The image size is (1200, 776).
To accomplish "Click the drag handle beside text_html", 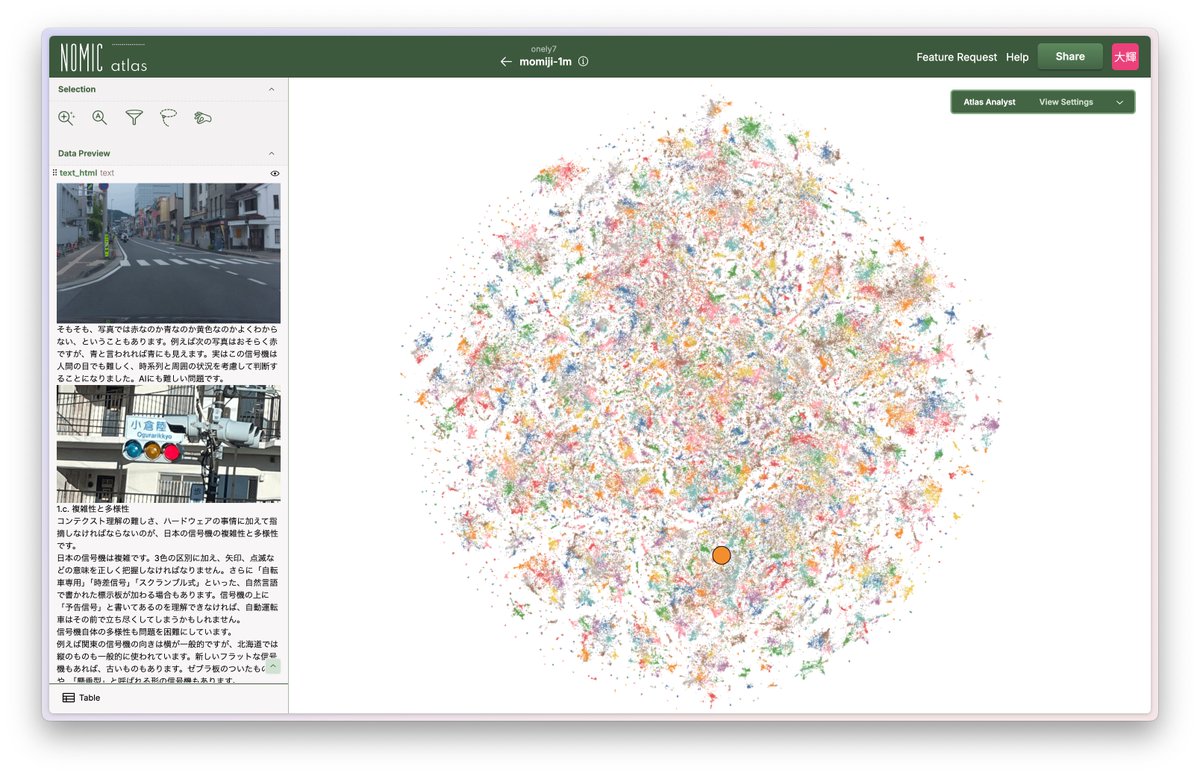I will point(55,173).
